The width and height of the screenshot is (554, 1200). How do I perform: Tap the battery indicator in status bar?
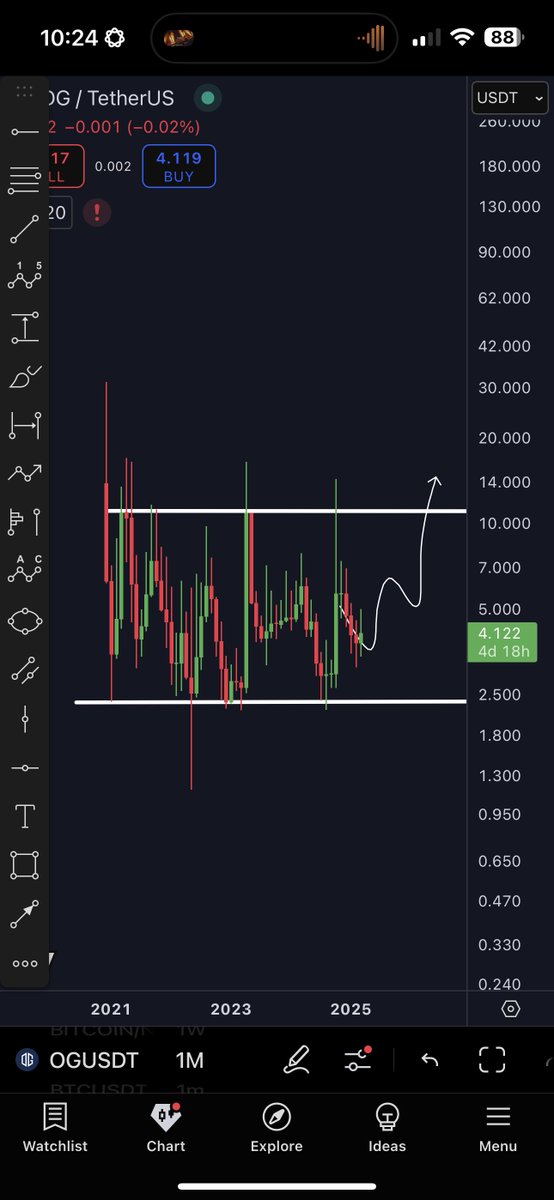[x=502, y=38]
